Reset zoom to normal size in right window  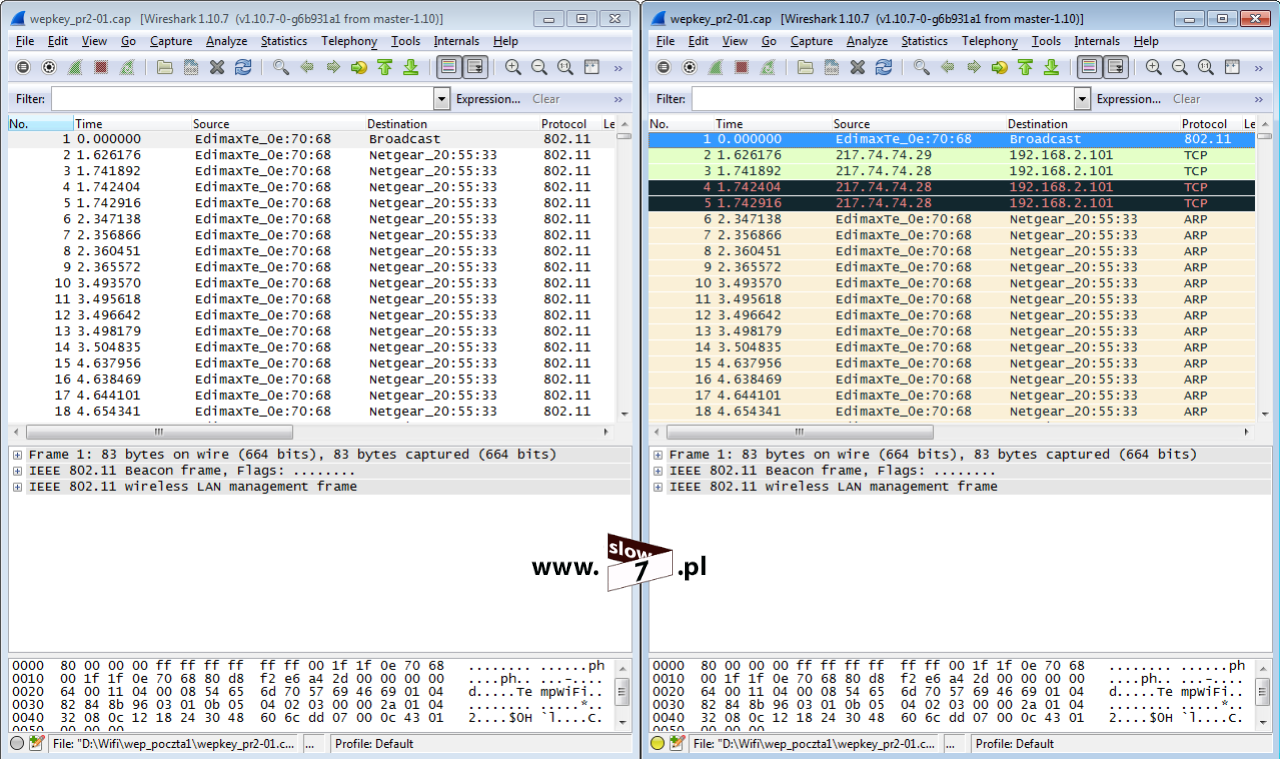tap(1206, 67)
